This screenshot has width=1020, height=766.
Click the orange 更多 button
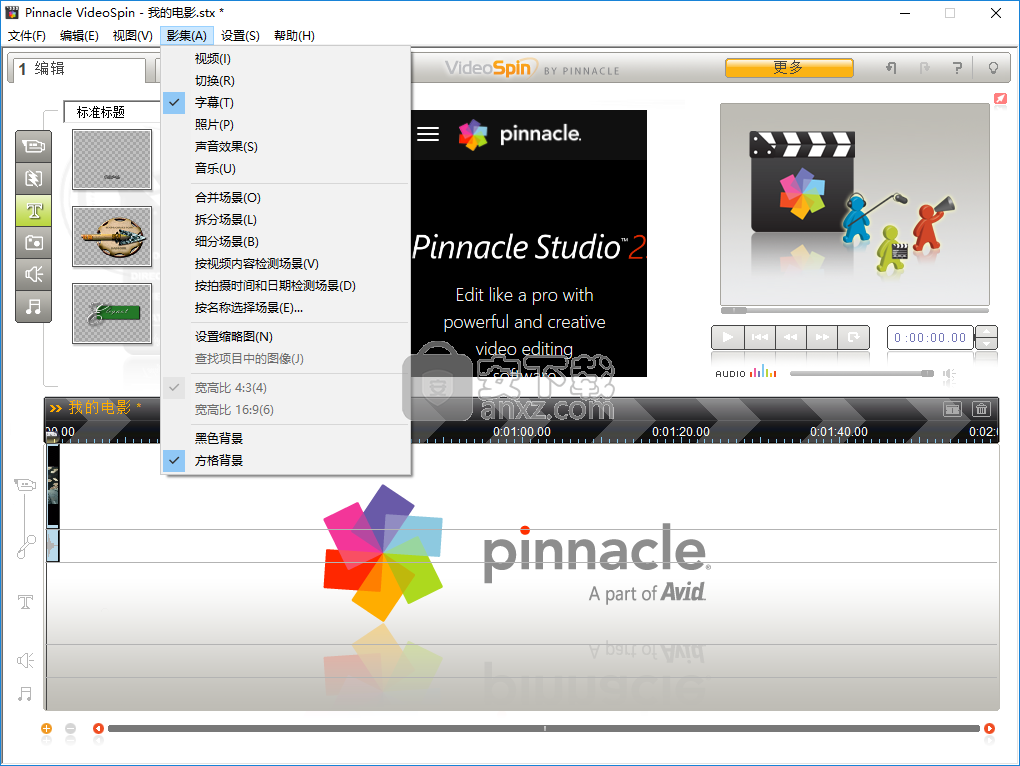(x=789, y=68)
